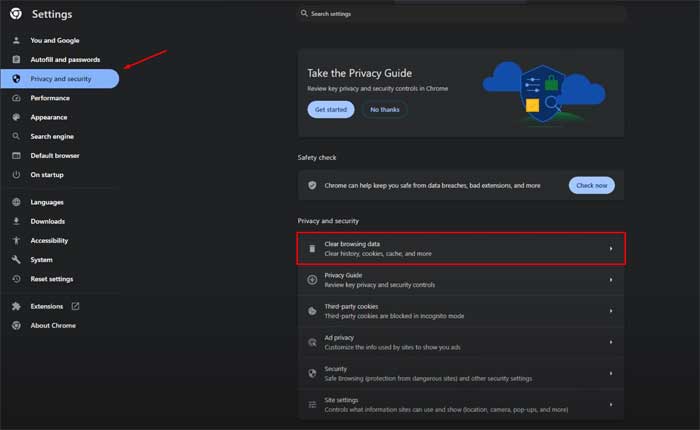The image size is (700, 430).
Task: Click the Site settings sliders icon
Action: coord(312,404)
